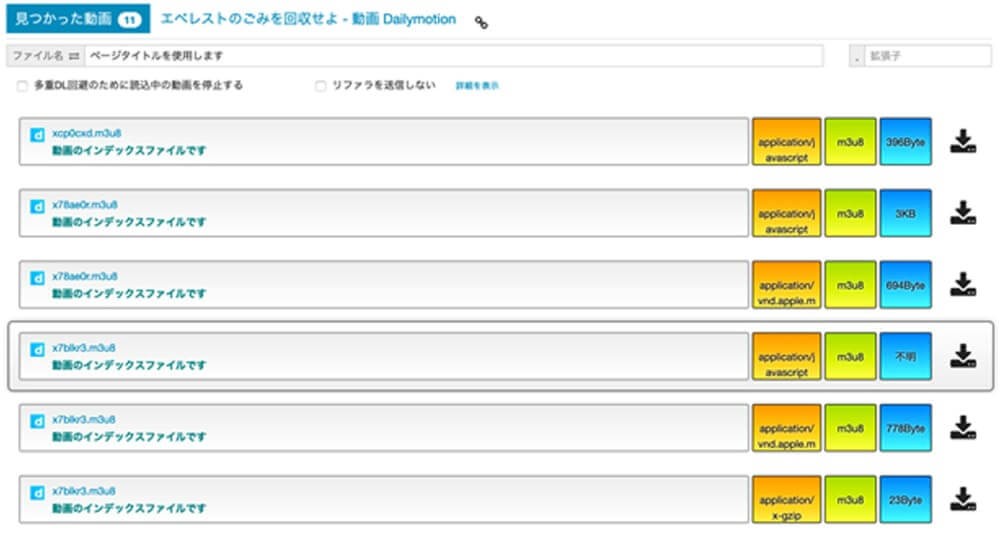The image size is (1000, 533).
Task: Enable stop loading video to avoid duplicate downloads
Action: pyautogui.click(x=22, y=86)
